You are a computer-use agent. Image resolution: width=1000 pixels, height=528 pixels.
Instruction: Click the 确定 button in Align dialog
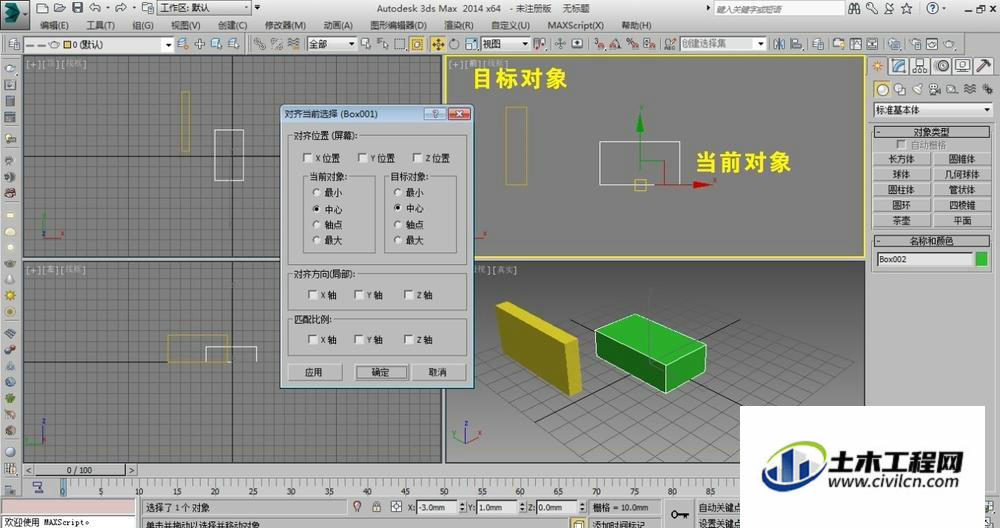click(381, 372)
